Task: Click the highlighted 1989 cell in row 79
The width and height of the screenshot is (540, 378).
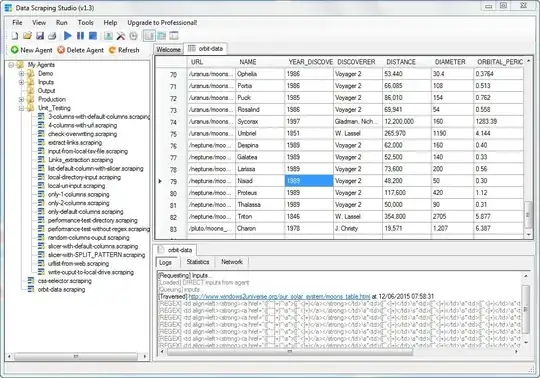Action: (x=309, y=181)
